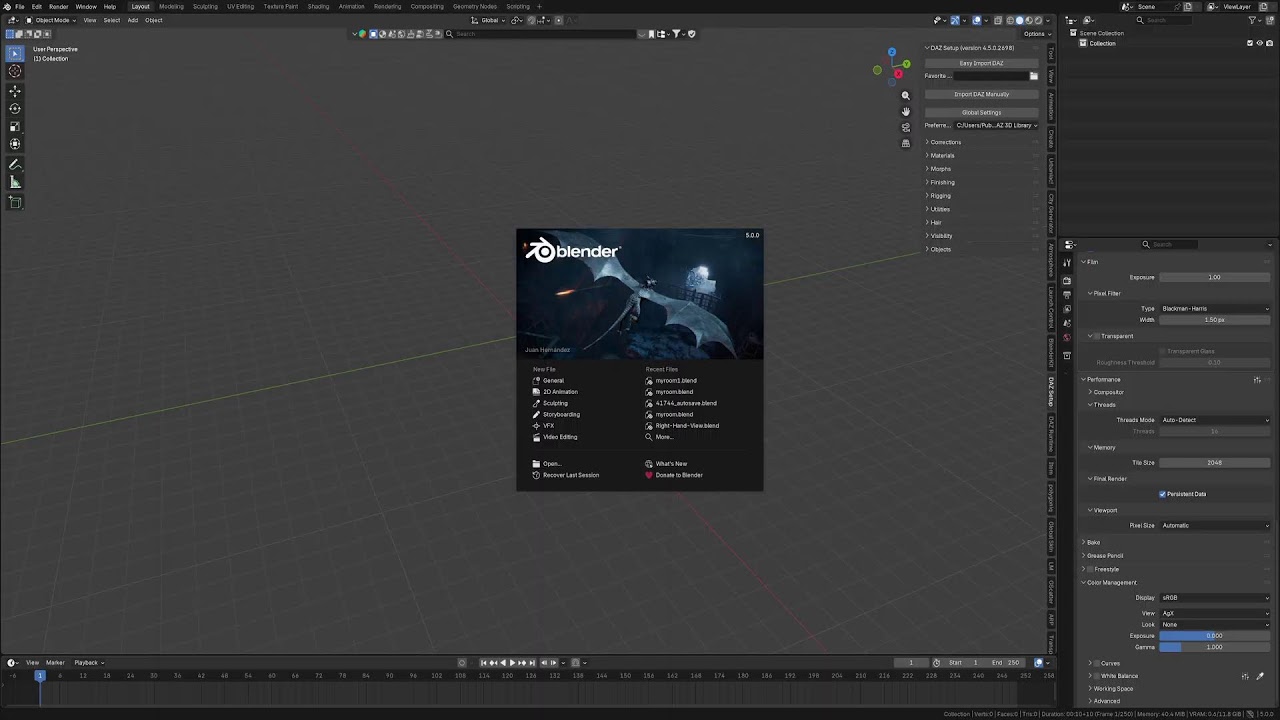The height and width of the screenshot is (720, 1280).
Task: Enable the White Balance checkbox
Action: (x=1097, y=676)
